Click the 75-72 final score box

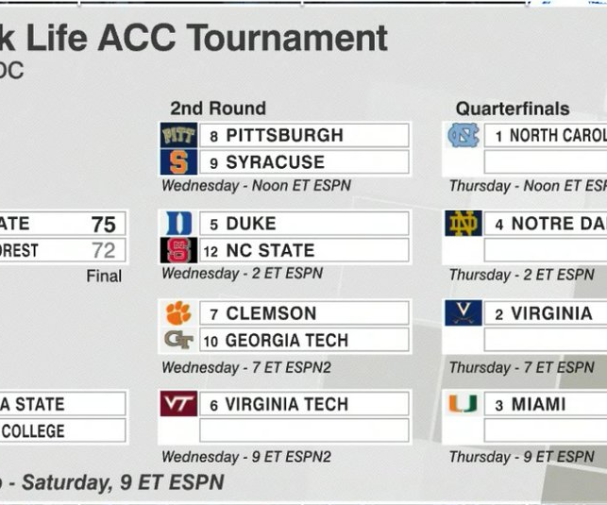pos(63,237)
